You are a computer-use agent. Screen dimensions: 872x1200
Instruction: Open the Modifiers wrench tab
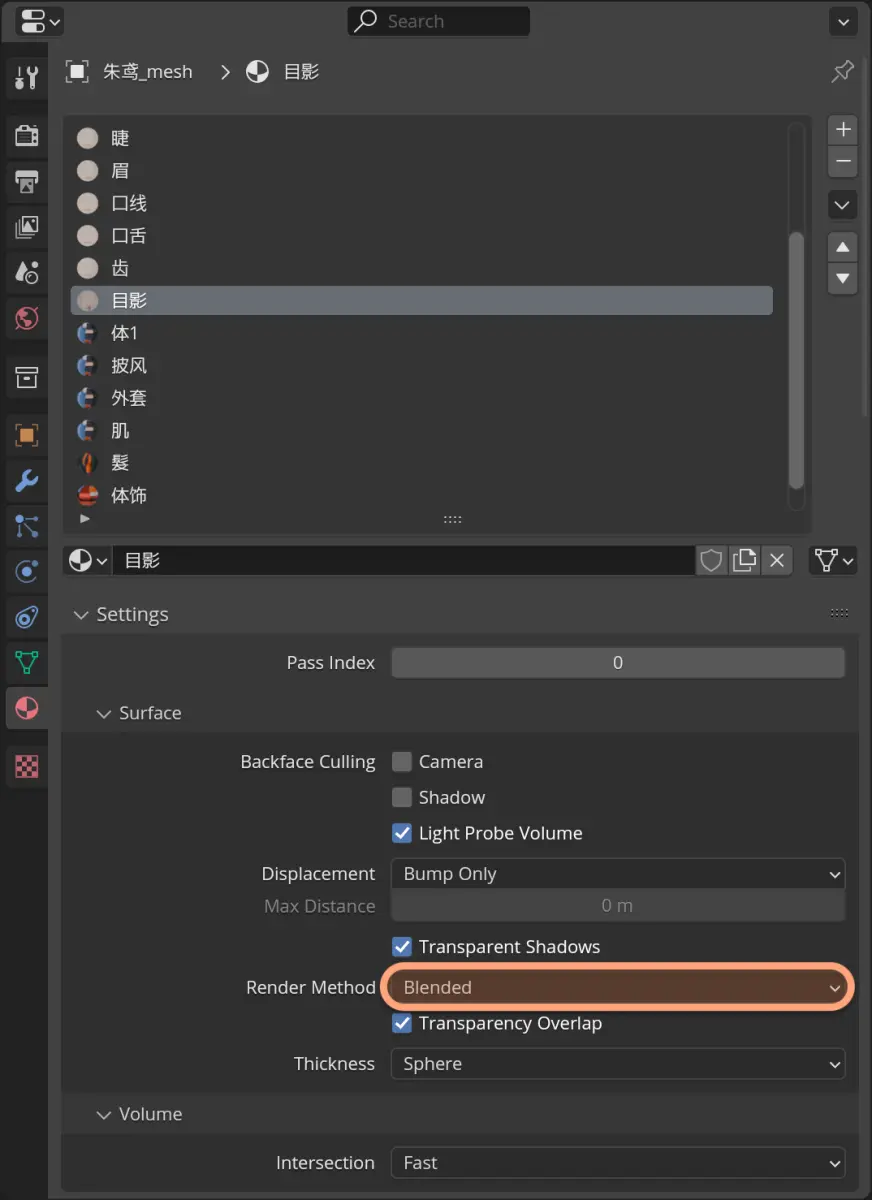click(x=26, y=480)
